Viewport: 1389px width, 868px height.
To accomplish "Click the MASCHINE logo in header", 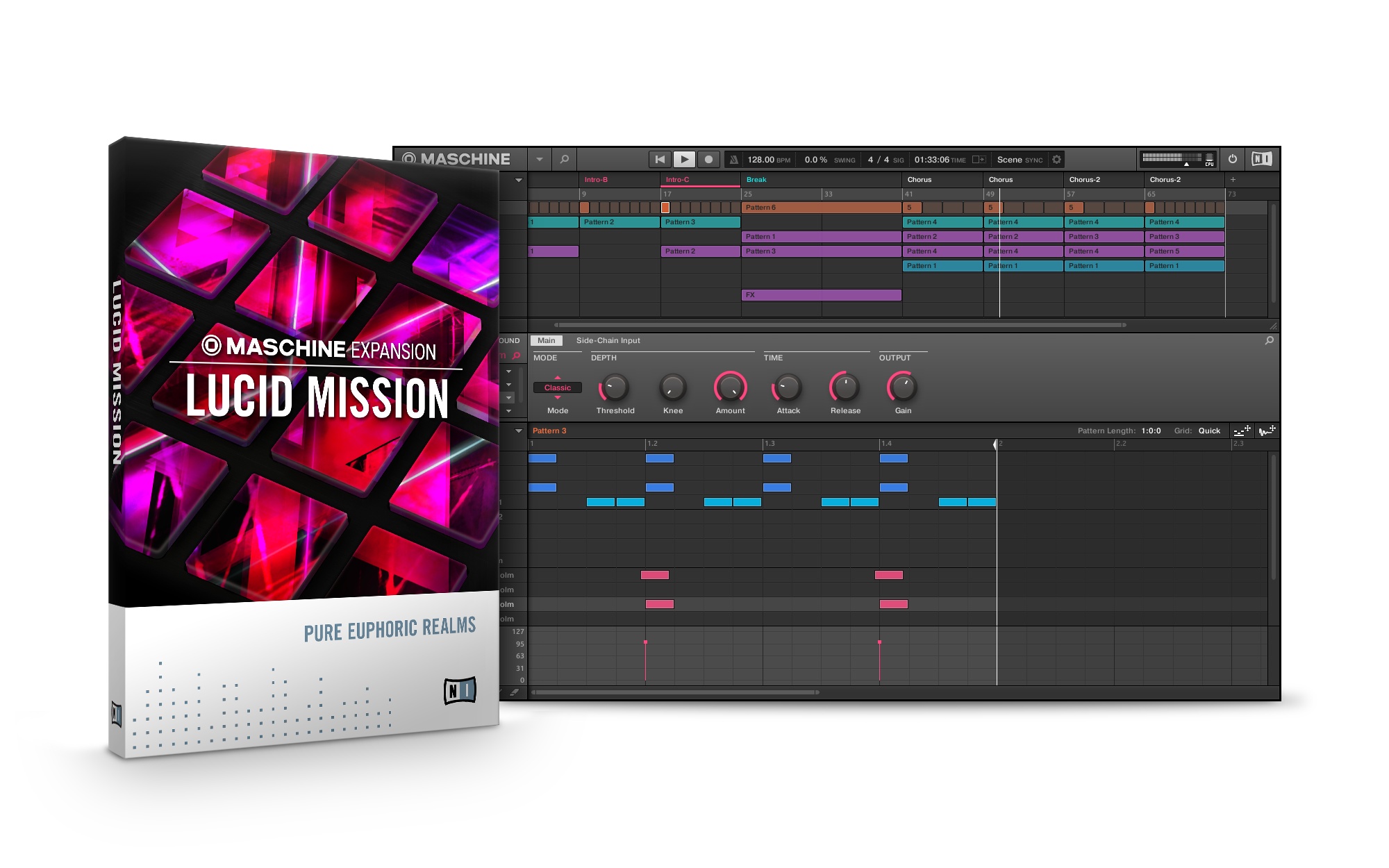I will click(x=456, y=159).
